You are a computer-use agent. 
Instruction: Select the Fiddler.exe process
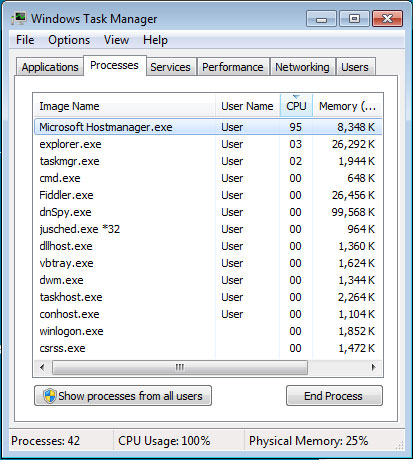(x=208, y=195)
